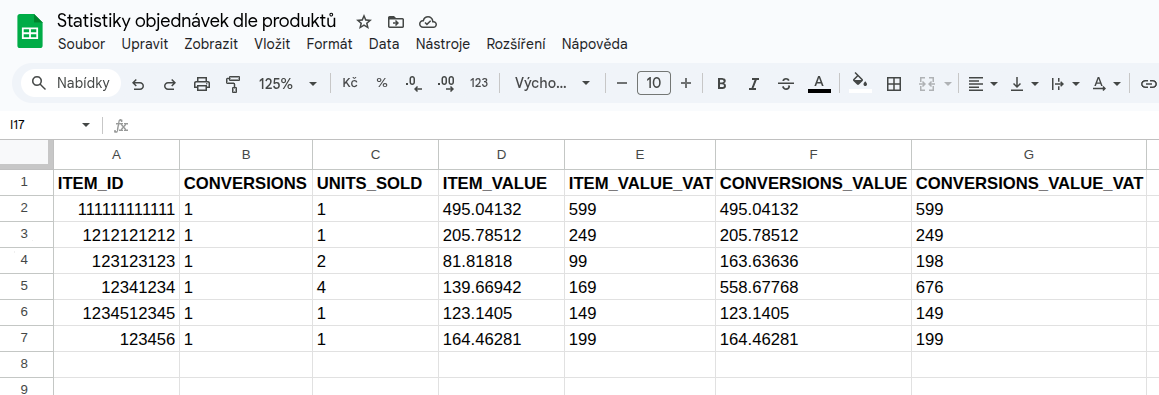Select the paint format roller icon
Viewport: 1159px width, 395px height.
click(233, 84)
